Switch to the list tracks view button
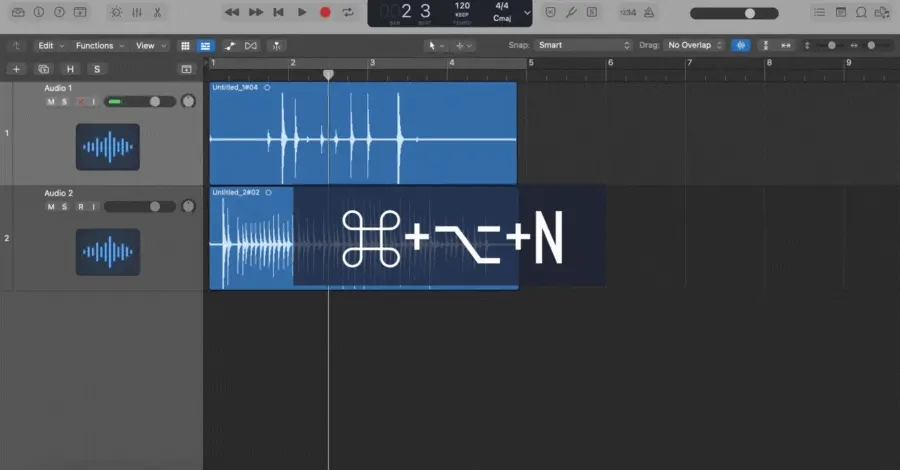The width and height of the screenshot is (900, 470). tap(205, 46)
